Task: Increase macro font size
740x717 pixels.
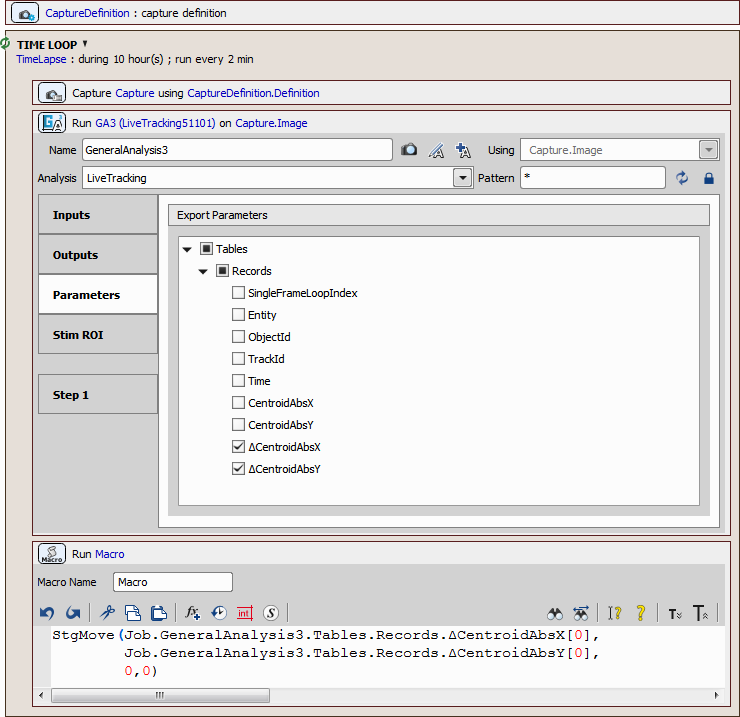Action: pos(700,613)
